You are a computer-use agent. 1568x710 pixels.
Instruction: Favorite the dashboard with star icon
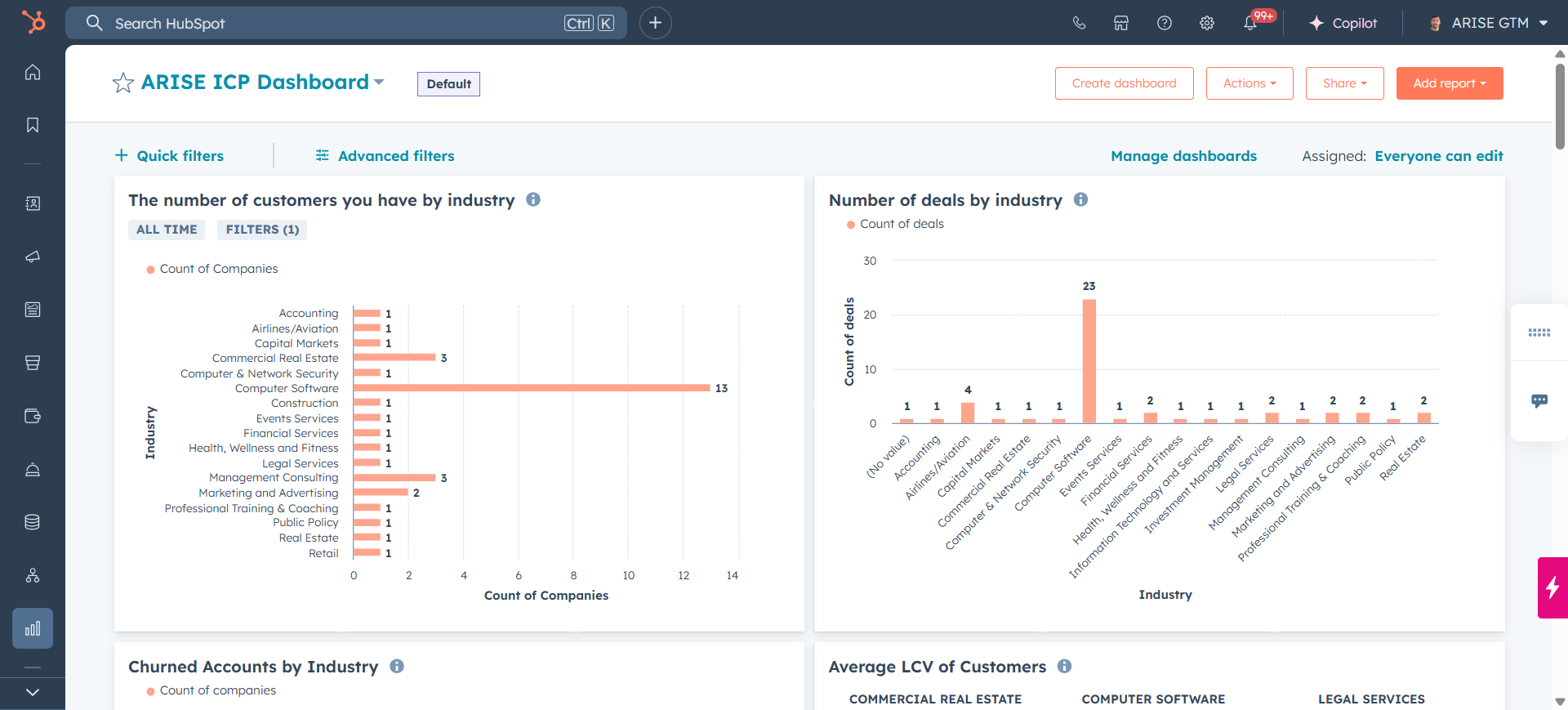(123, 83)
